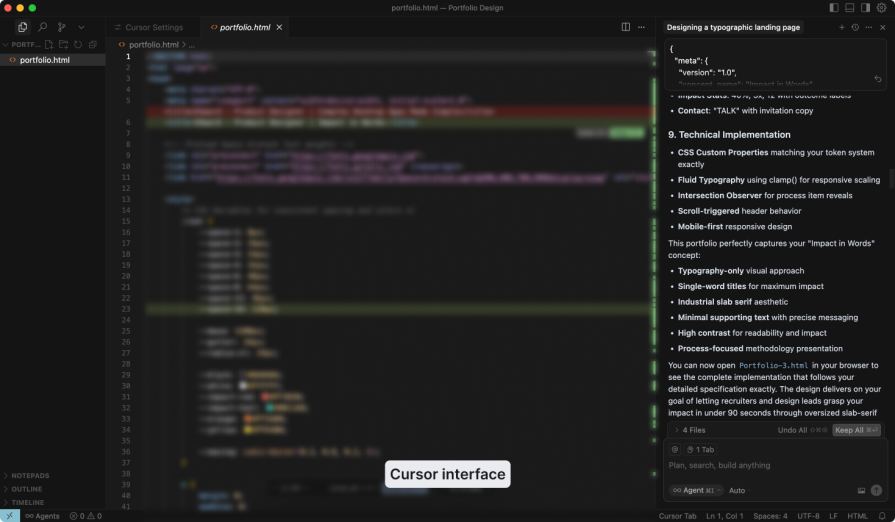Image resolution: width=895 pixels, height=522 pixels.
Task: Click window title 'portfolio.html — Portfolio Design'
Action: pyautogui.click(x=447, y=8)
